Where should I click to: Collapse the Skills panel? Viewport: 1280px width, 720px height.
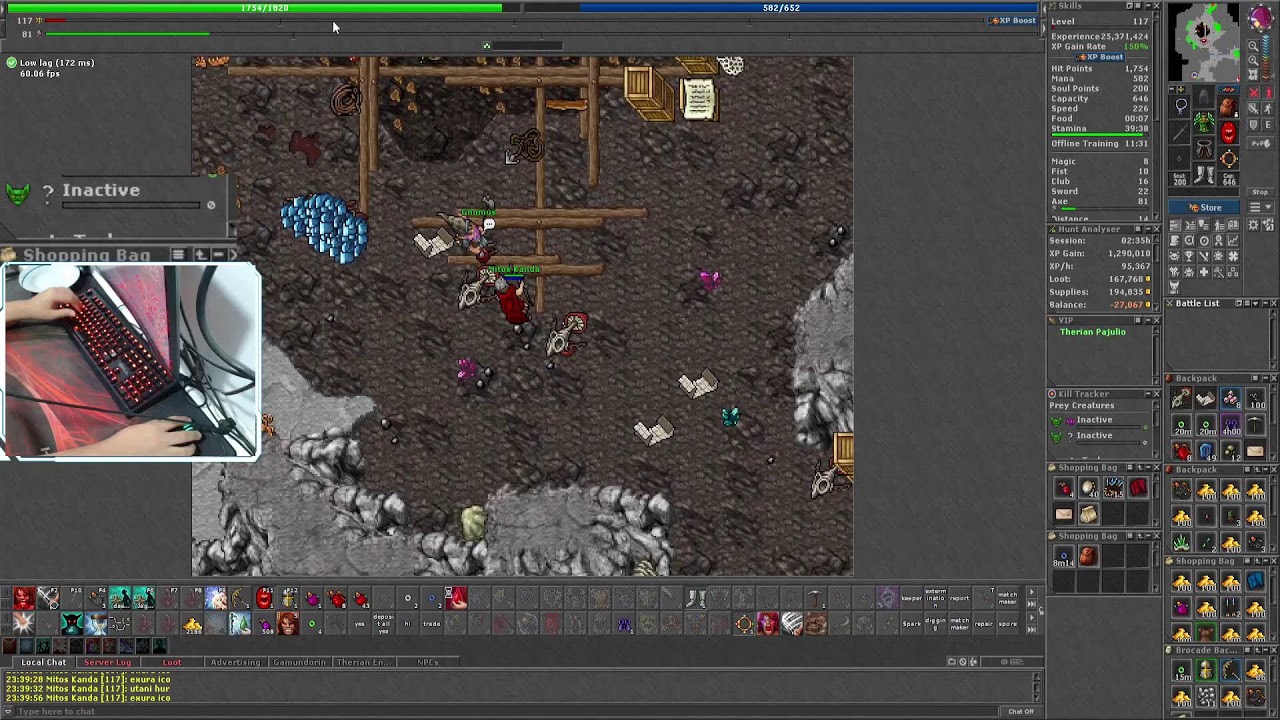coord(1148,5)
